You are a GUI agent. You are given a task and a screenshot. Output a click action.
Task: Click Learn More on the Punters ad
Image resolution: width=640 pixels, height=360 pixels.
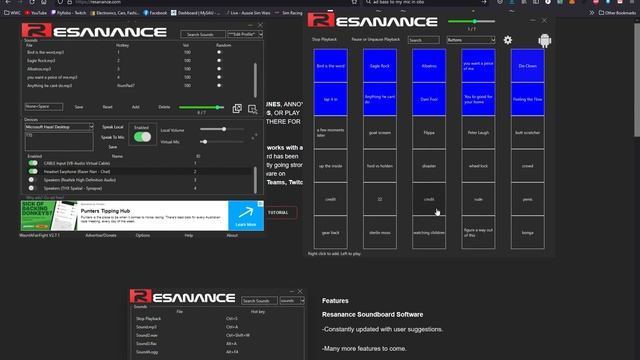pos(246,216)
